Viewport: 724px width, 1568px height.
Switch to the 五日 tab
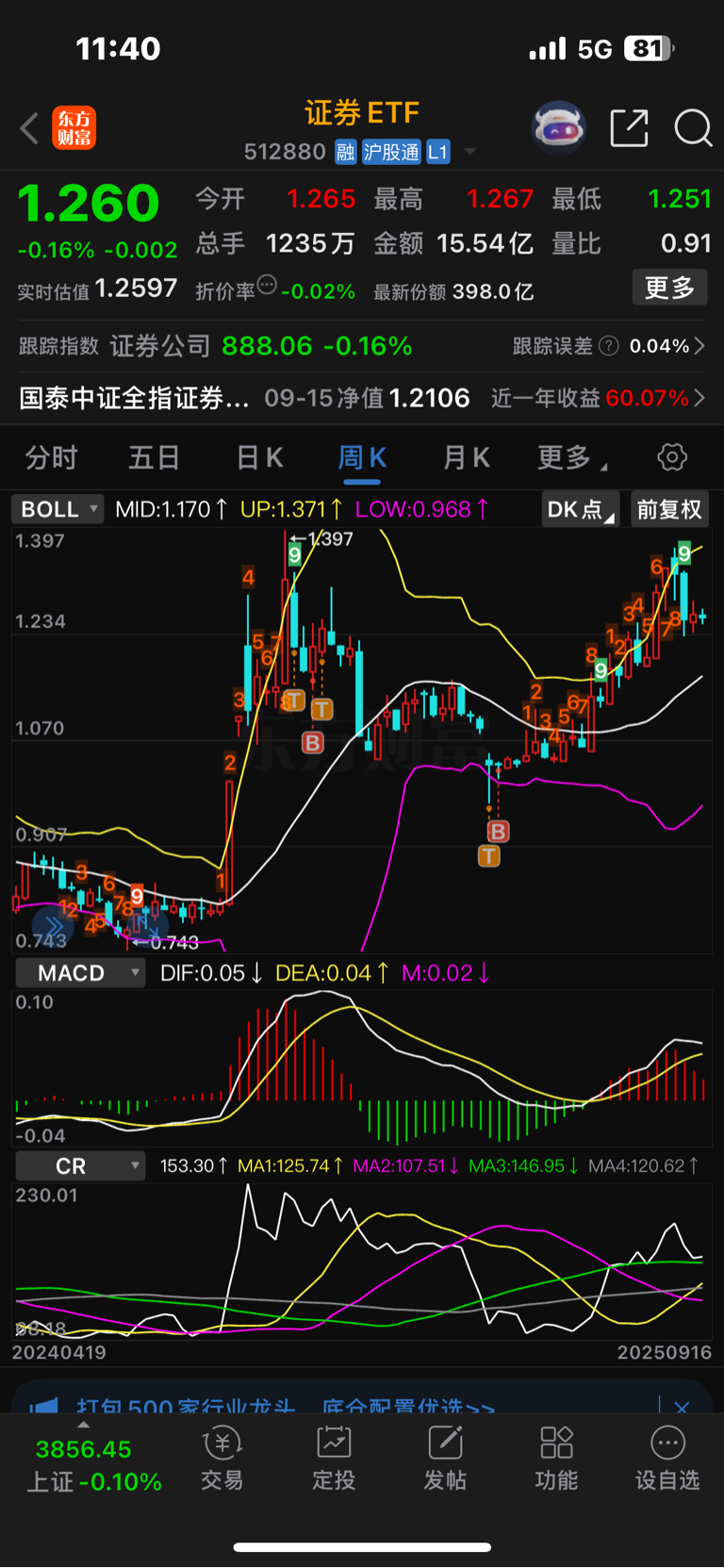[x=155, y=458]
